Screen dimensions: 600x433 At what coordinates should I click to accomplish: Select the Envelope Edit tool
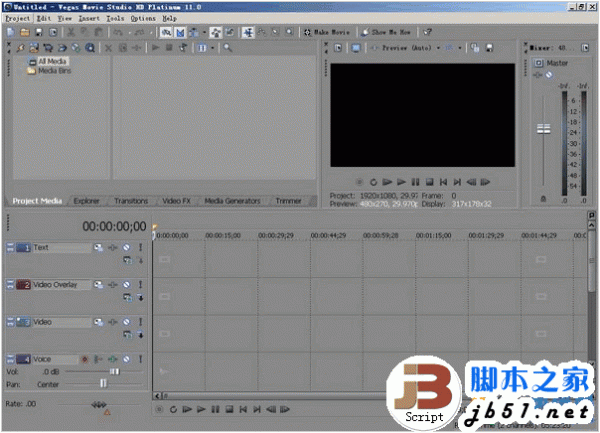[x=262, y=33]
